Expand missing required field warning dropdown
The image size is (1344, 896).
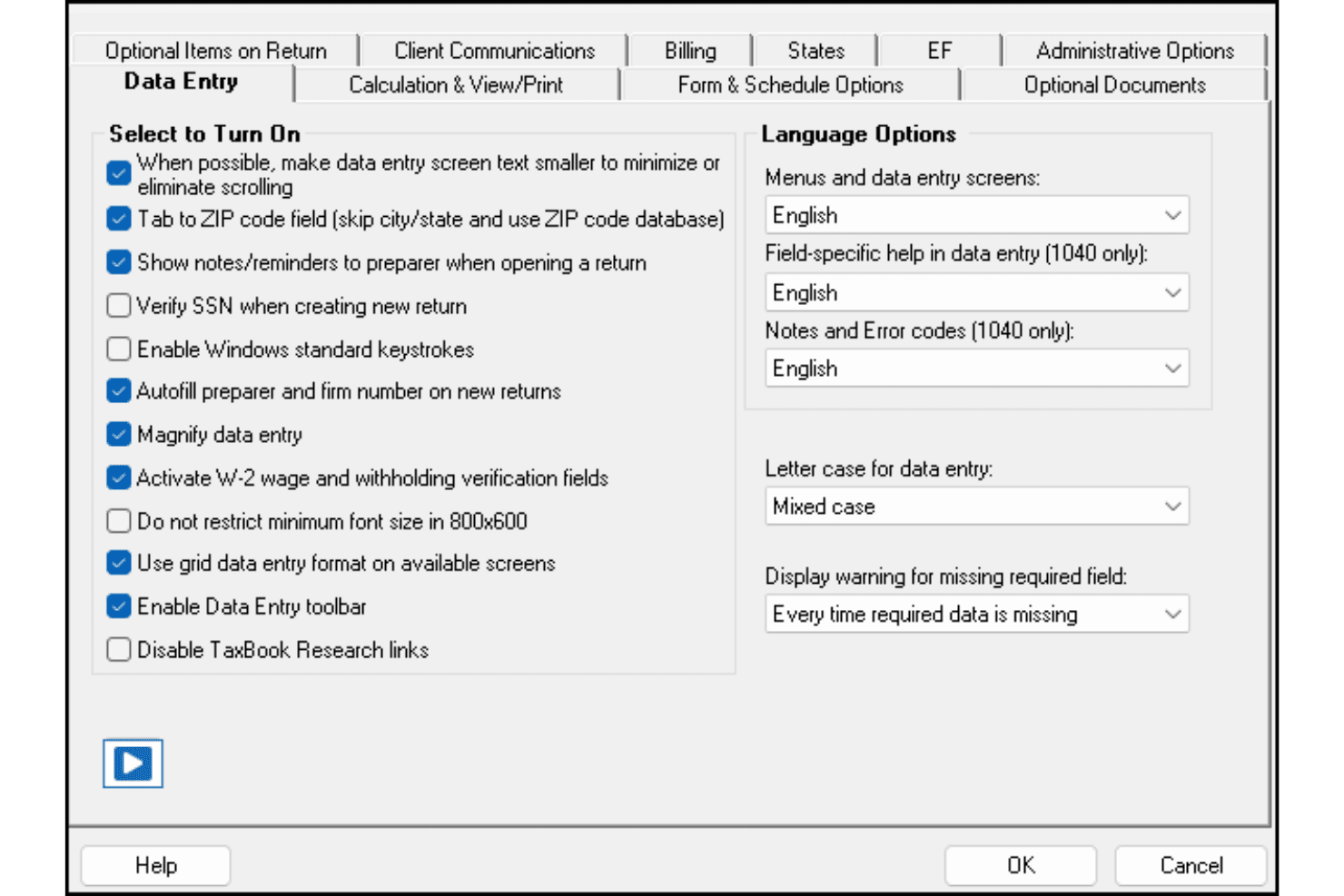point(977,615)
